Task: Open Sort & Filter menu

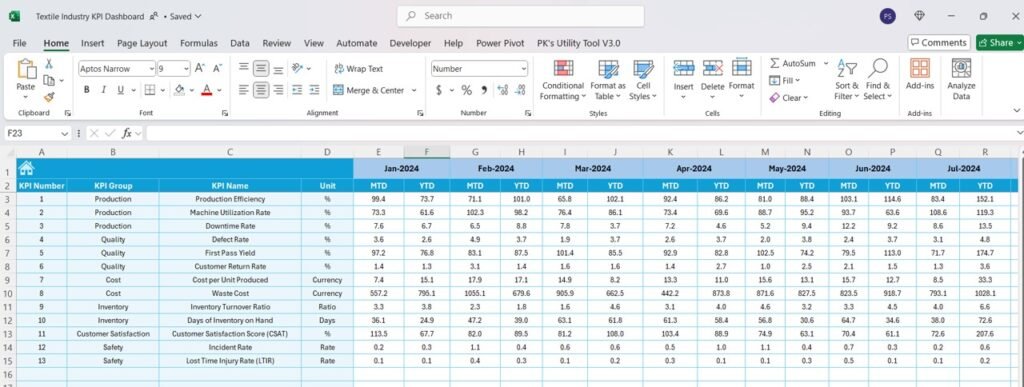Action: [x=847, y=80]
